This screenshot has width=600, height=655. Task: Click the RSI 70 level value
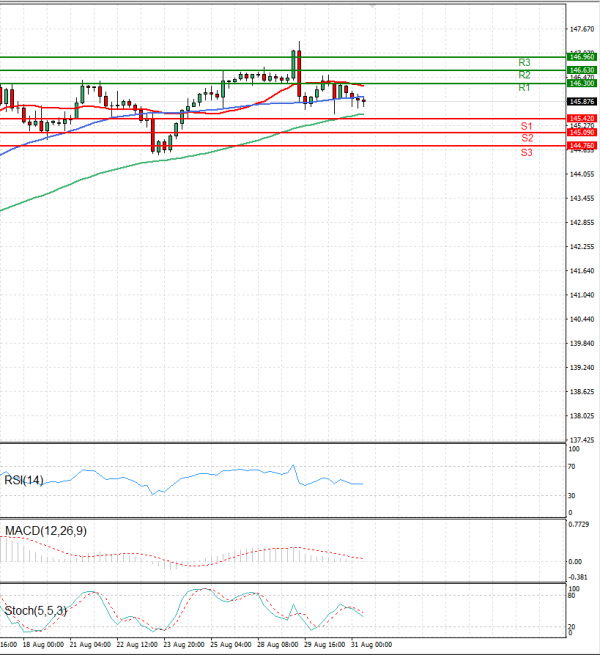[x=572, y=467]
